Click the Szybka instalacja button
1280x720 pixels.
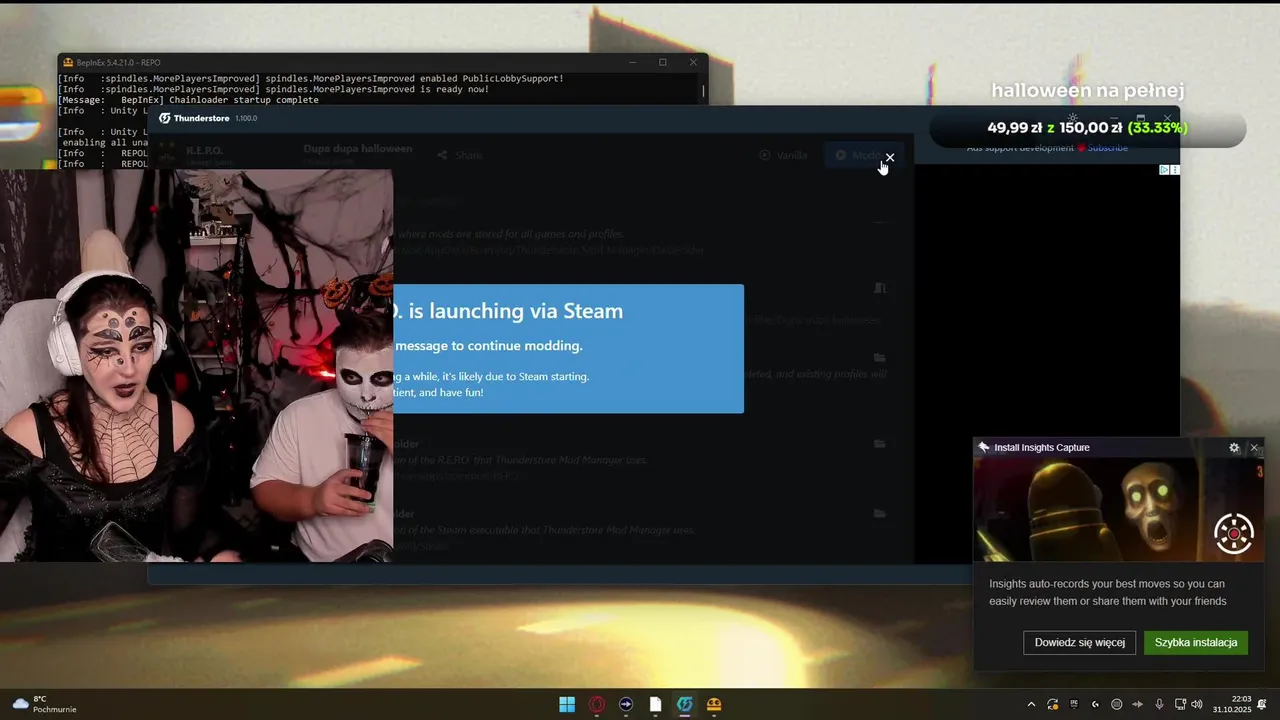[x=1196, y=642]
